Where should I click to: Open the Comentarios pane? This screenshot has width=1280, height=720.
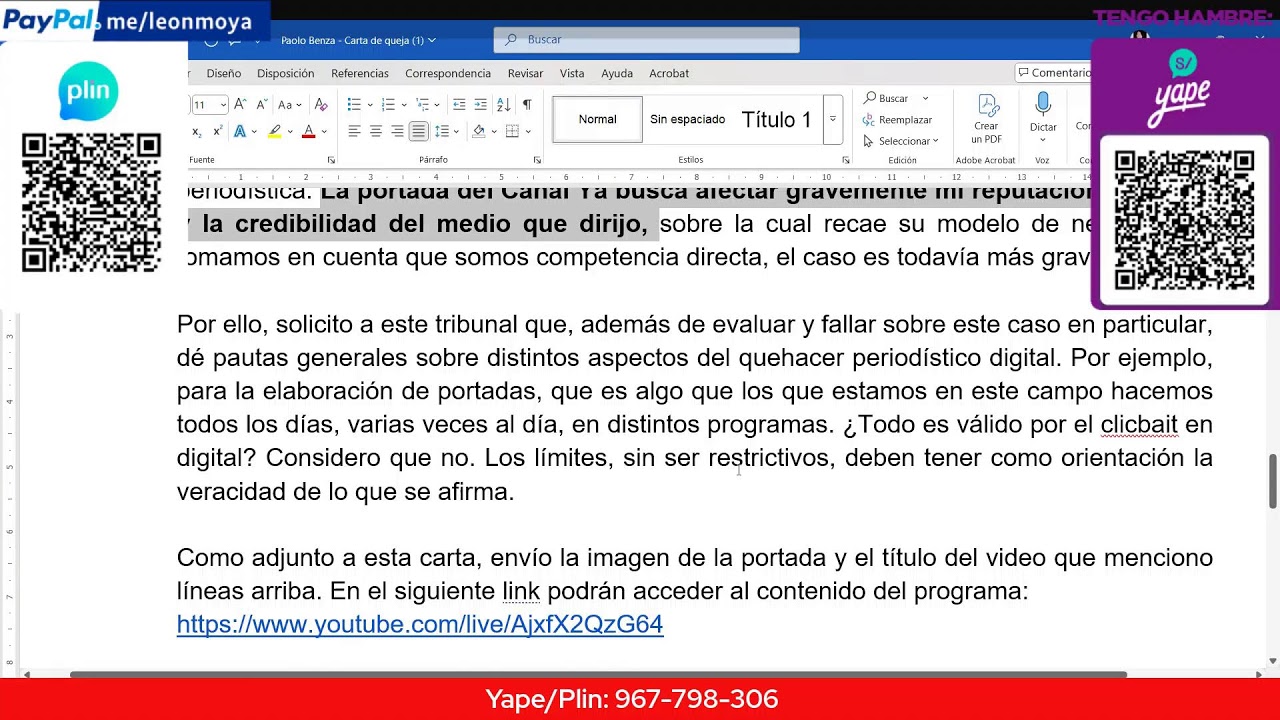click(x=1053, y=73)
